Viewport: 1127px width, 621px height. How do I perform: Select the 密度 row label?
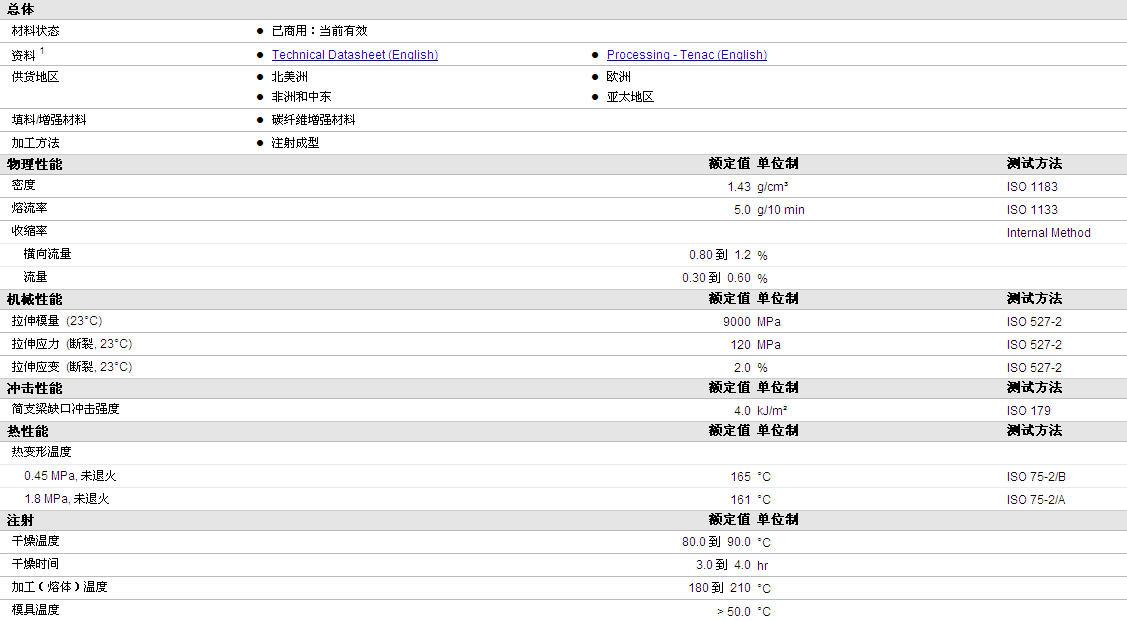click(23, 185)
